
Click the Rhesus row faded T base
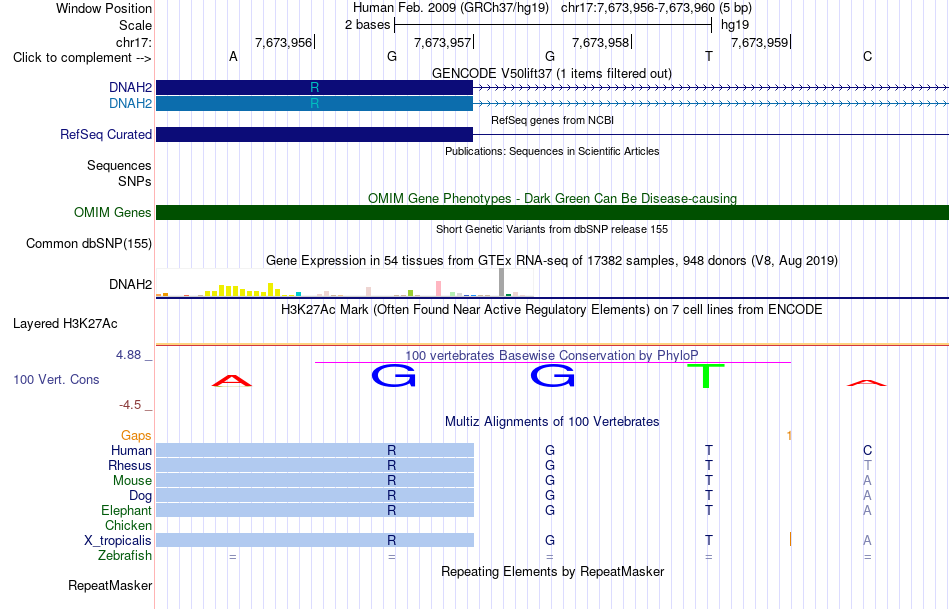868,465
